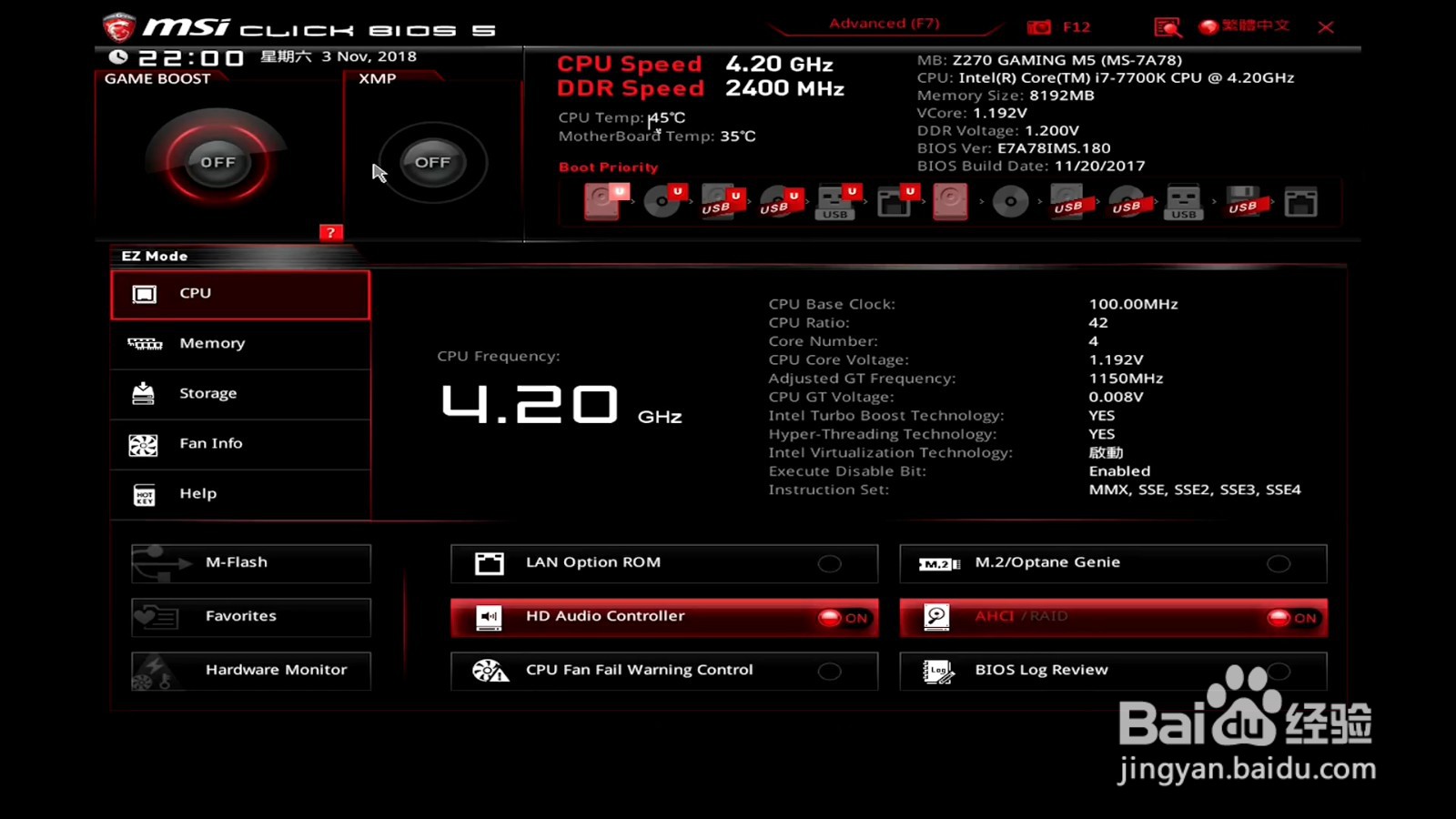Viewport: 1456px width, 819px height.
Task: Toggle the XMP knob on
Action: tap(433, 162)
